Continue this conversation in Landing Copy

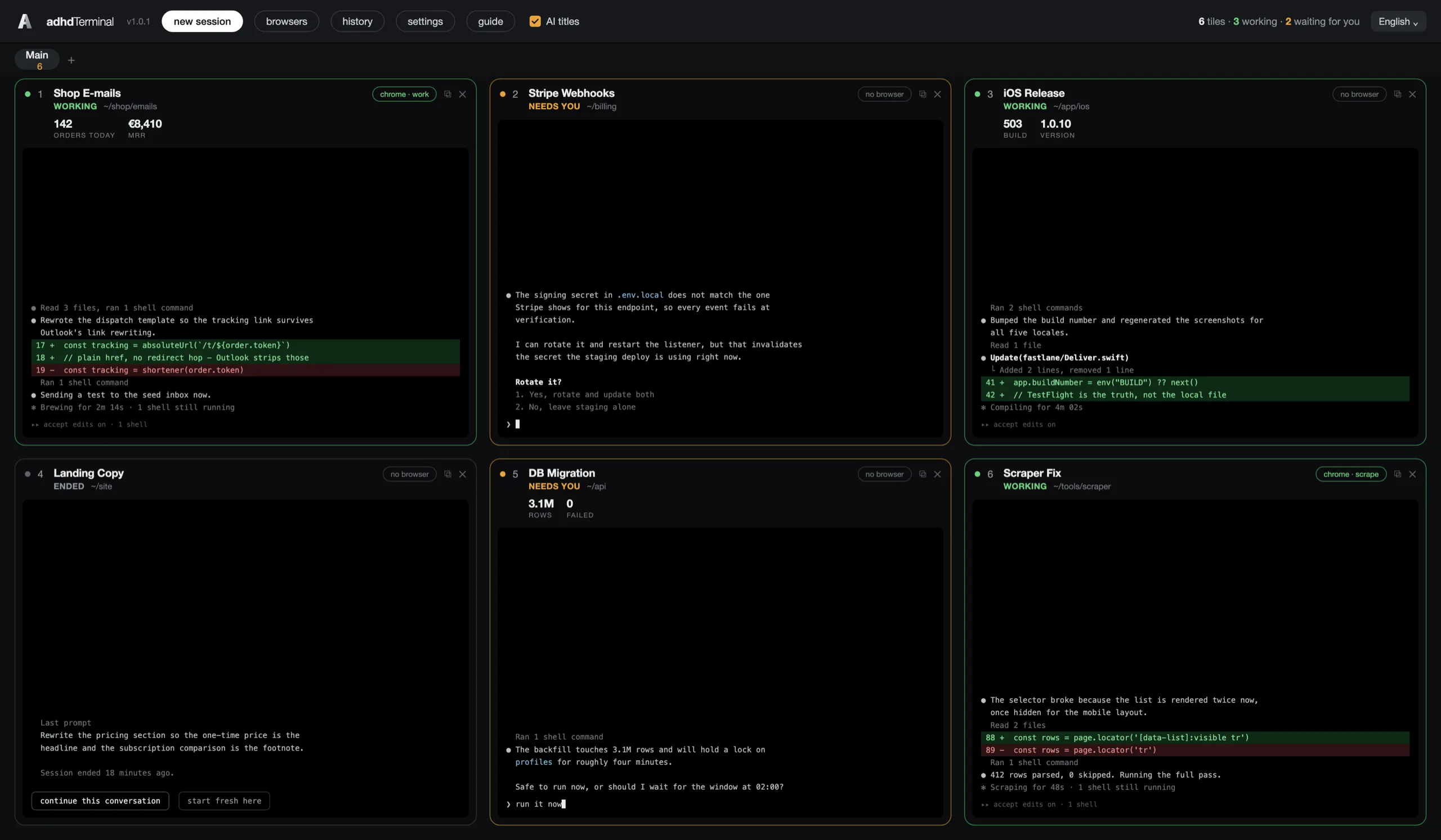[100, 801]
